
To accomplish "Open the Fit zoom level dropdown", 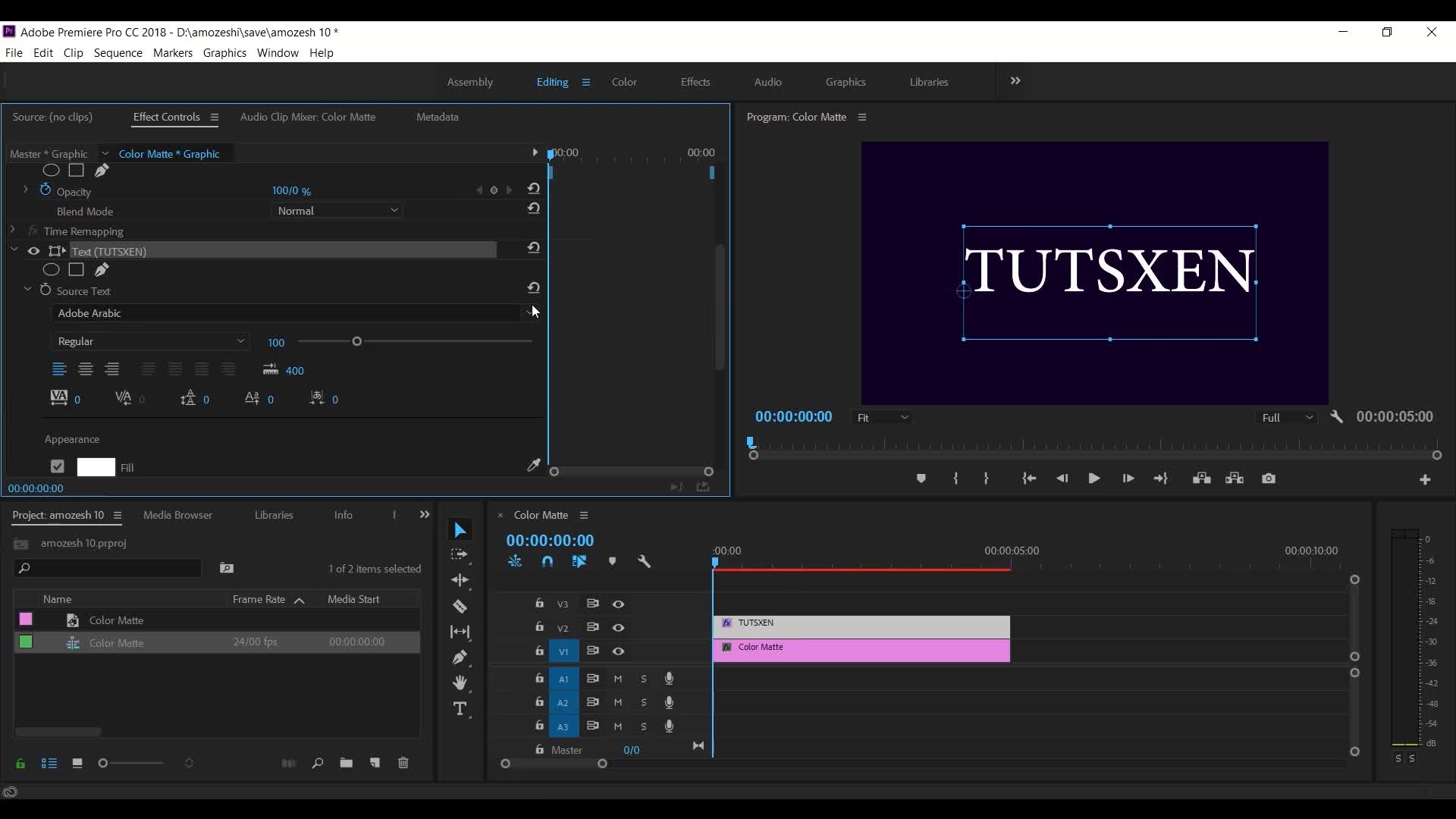I will point(882,418).
